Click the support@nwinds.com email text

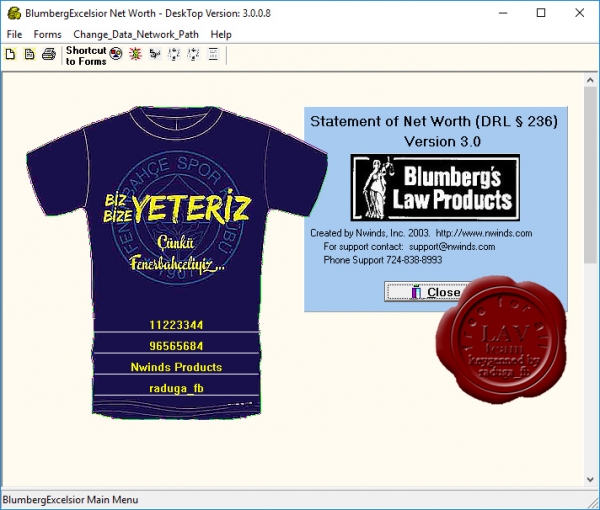coord(452,246)
